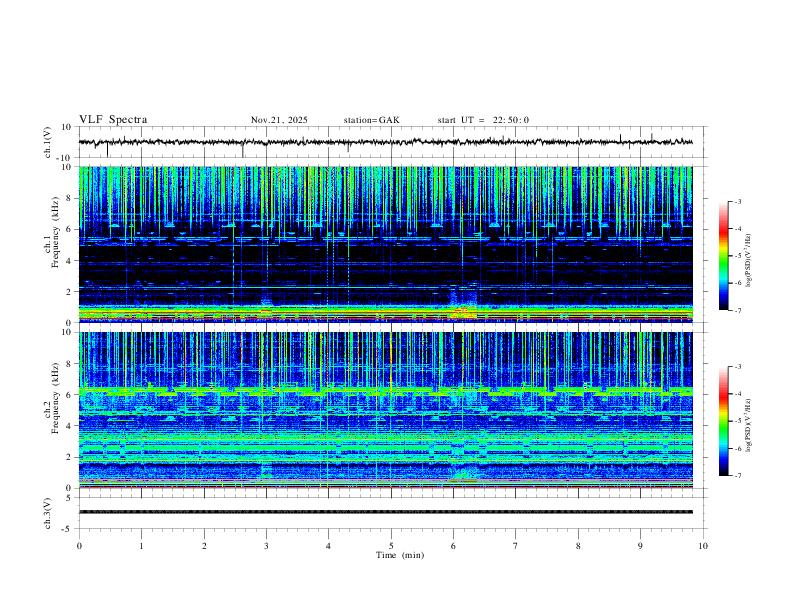792x612 pixels.
Task: Click time axis tick label "4"
Action: click(328, 546)
